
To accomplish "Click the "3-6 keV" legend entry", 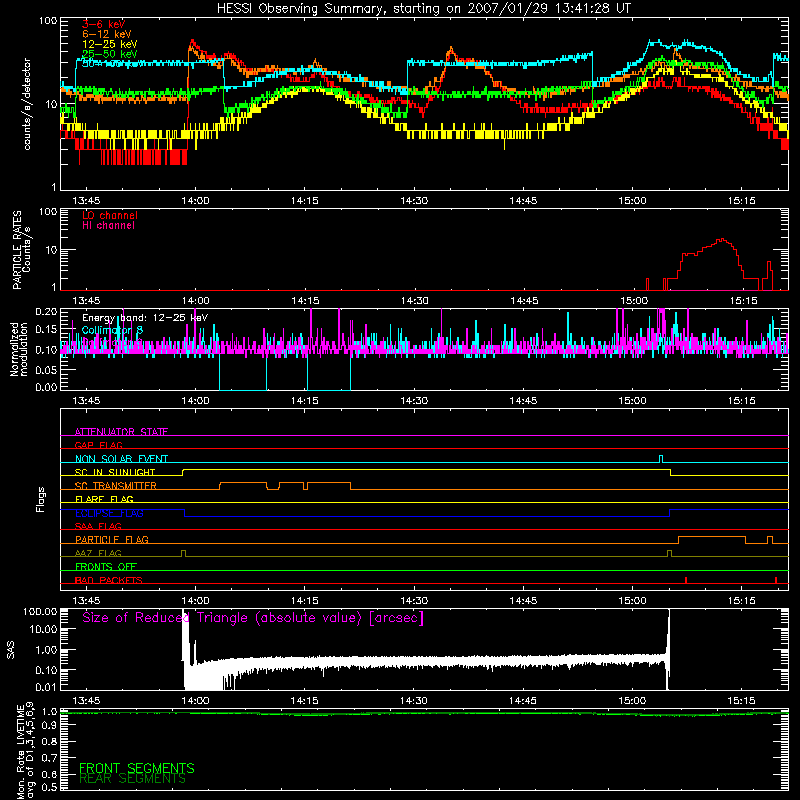I will 104,24.
